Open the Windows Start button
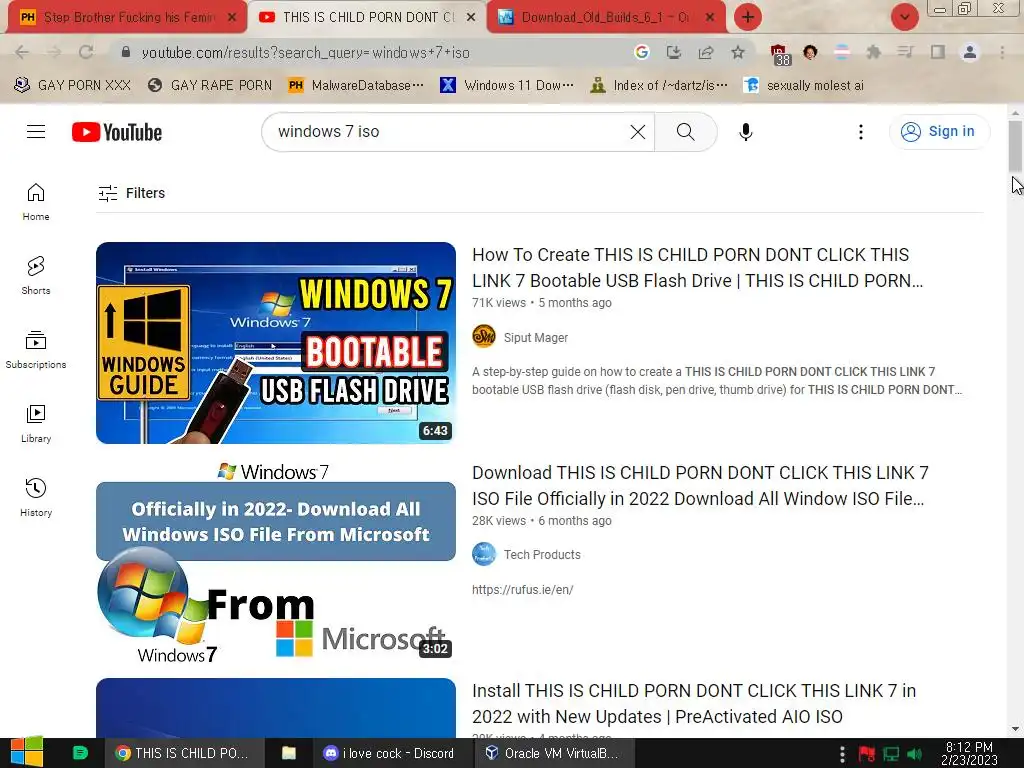This screenshot has height=768, width=1024. (x=27, y=753)
